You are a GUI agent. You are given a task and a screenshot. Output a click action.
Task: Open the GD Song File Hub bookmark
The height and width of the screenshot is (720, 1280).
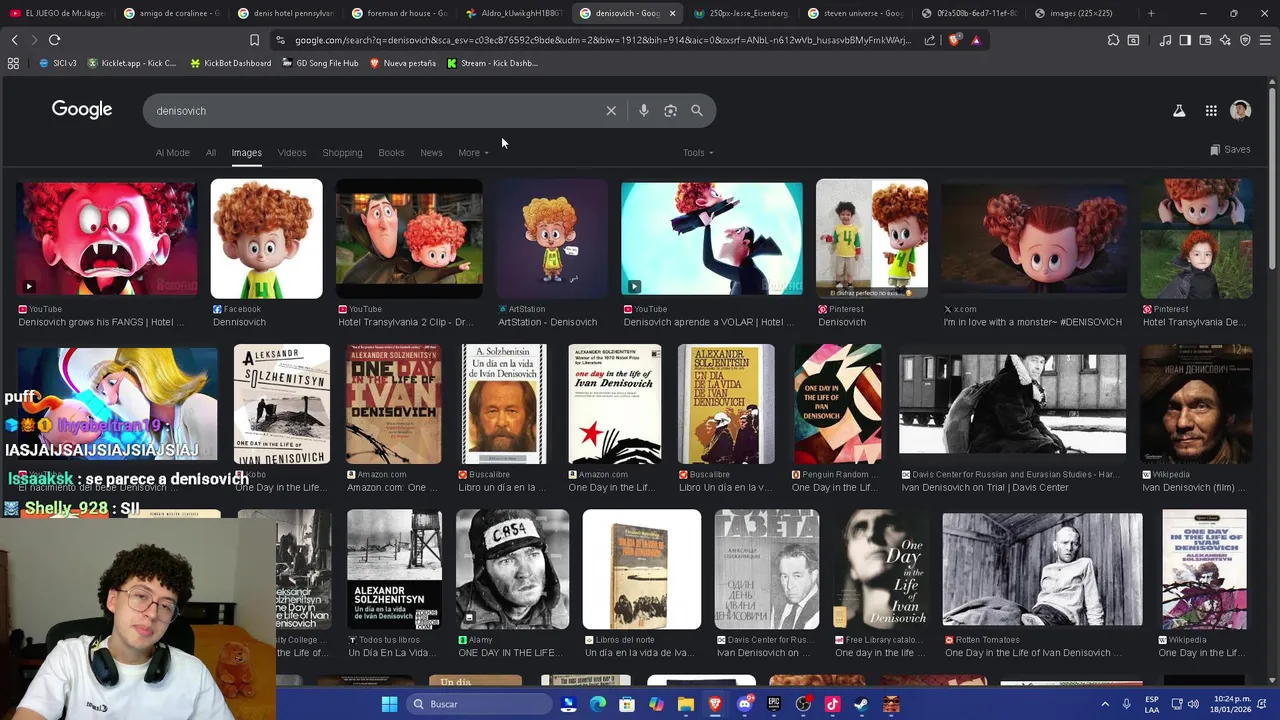[320, 63]
